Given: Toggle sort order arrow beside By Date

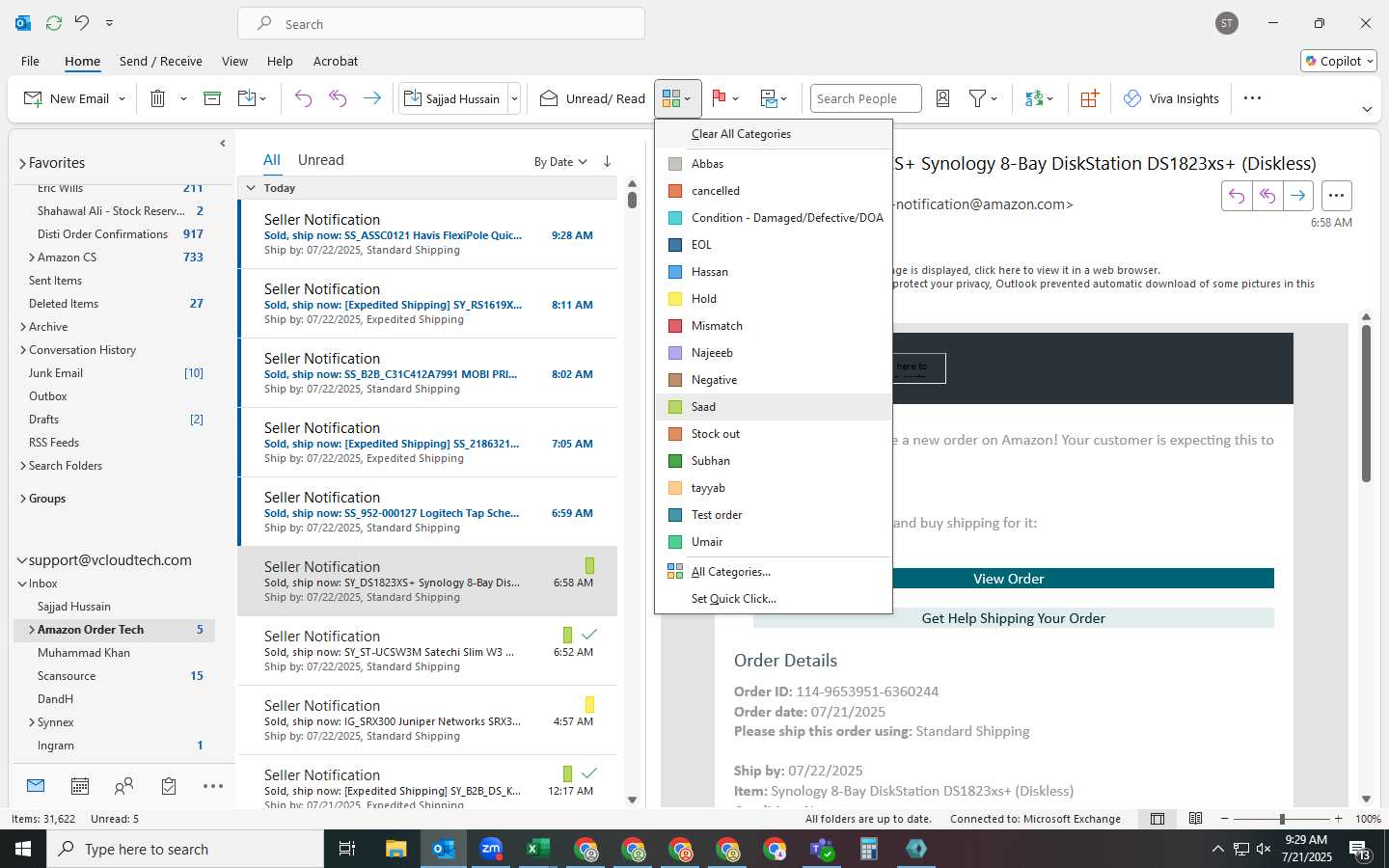Looking at the screenshot, I should (607, 161).
